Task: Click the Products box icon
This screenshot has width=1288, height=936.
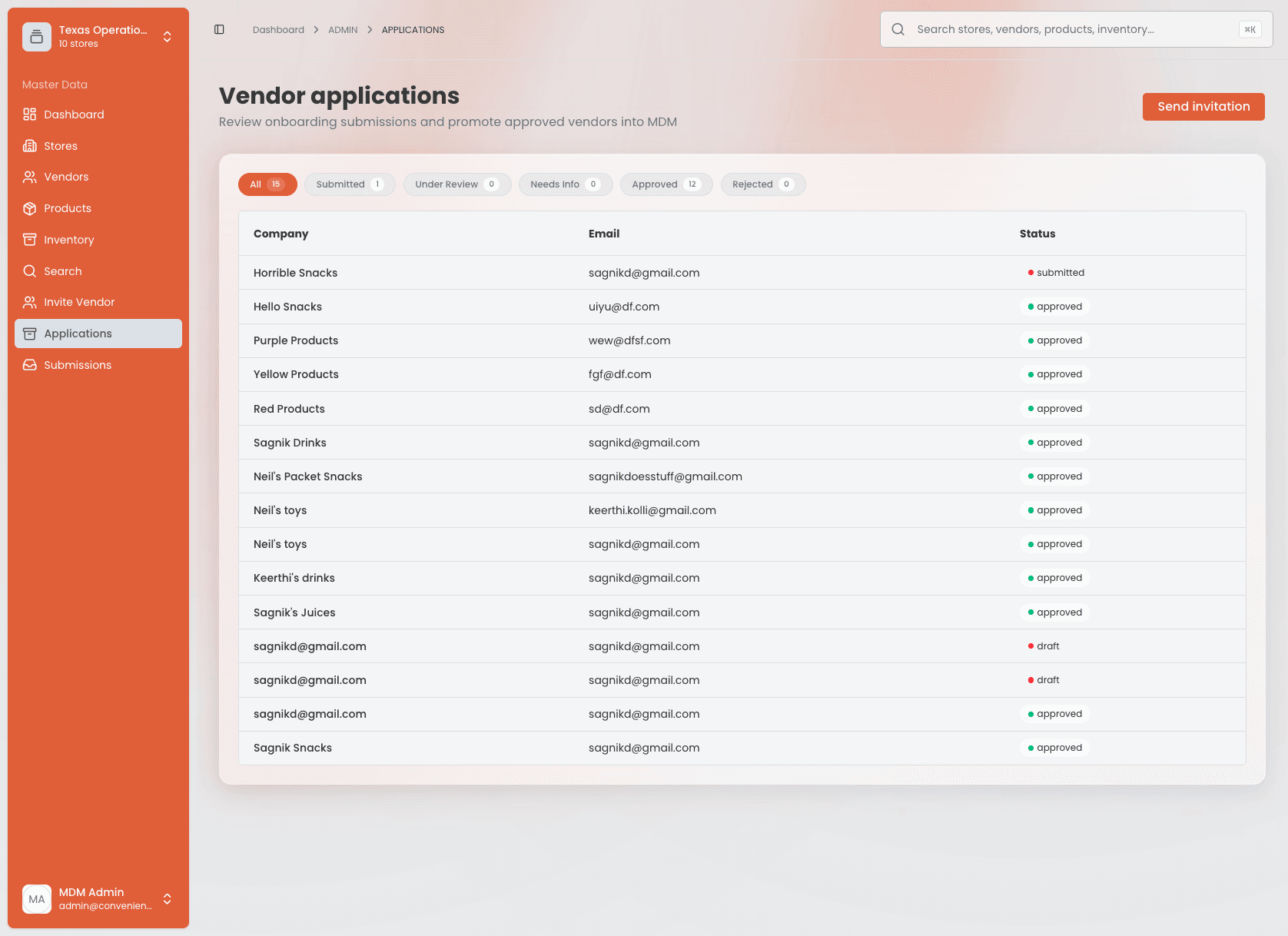Action: 30,208
